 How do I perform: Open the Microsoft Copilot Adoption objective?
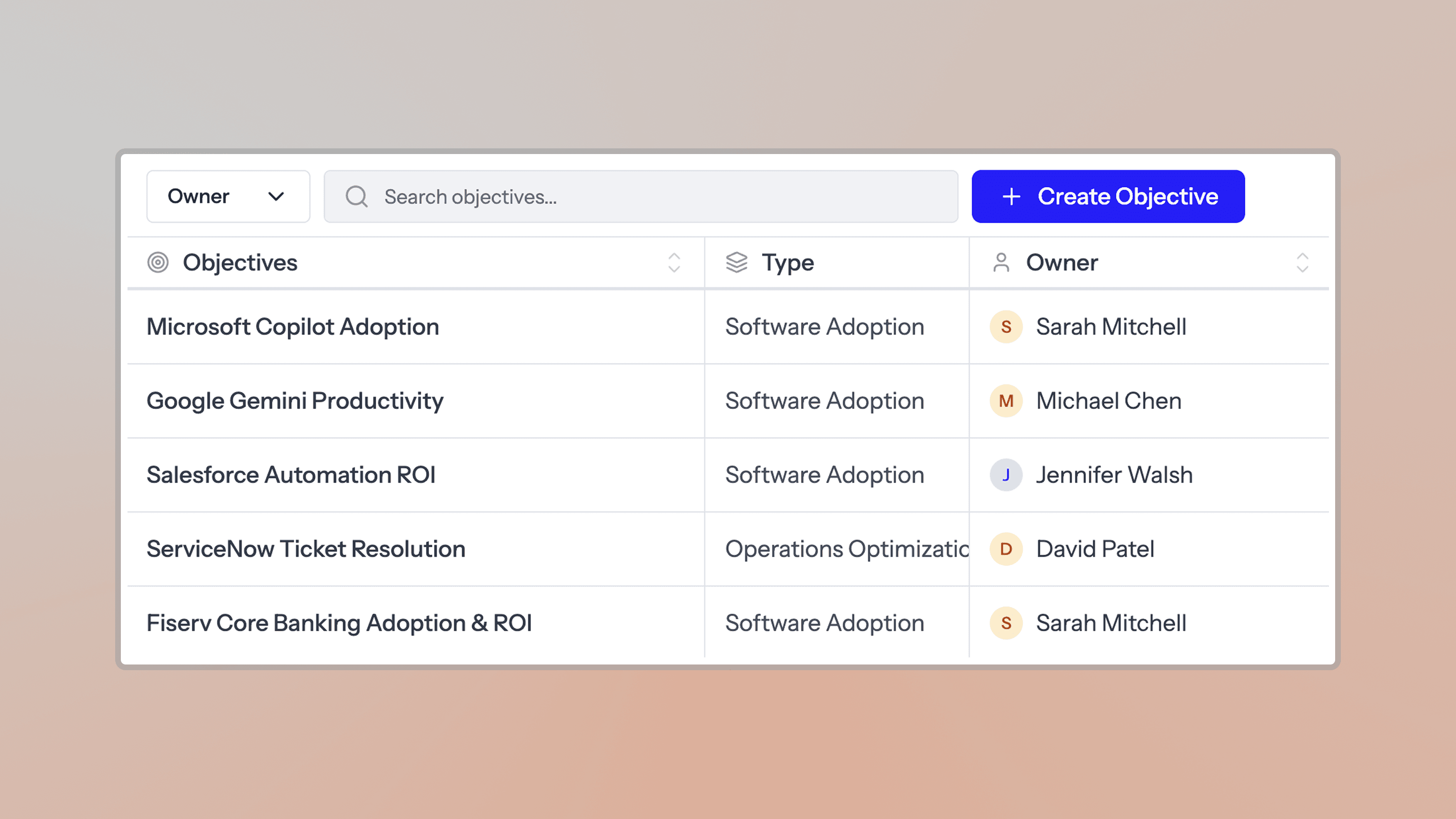pos(293,327)
